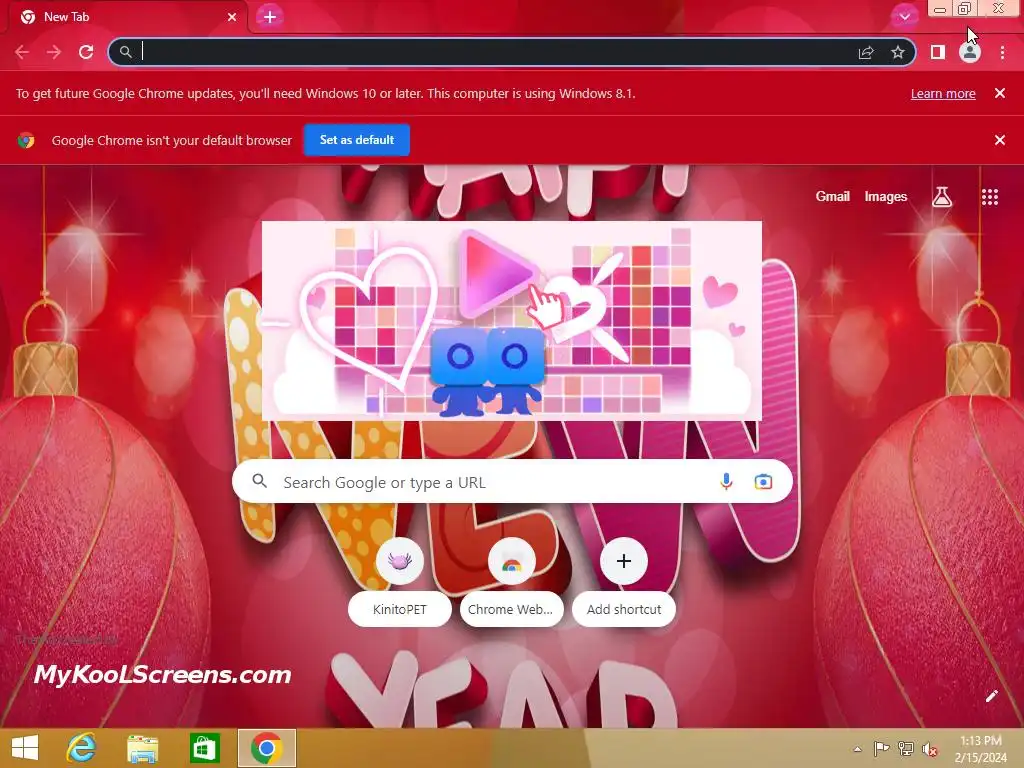Open the Action Center flag icon
1024x768 pixels.
881,749
